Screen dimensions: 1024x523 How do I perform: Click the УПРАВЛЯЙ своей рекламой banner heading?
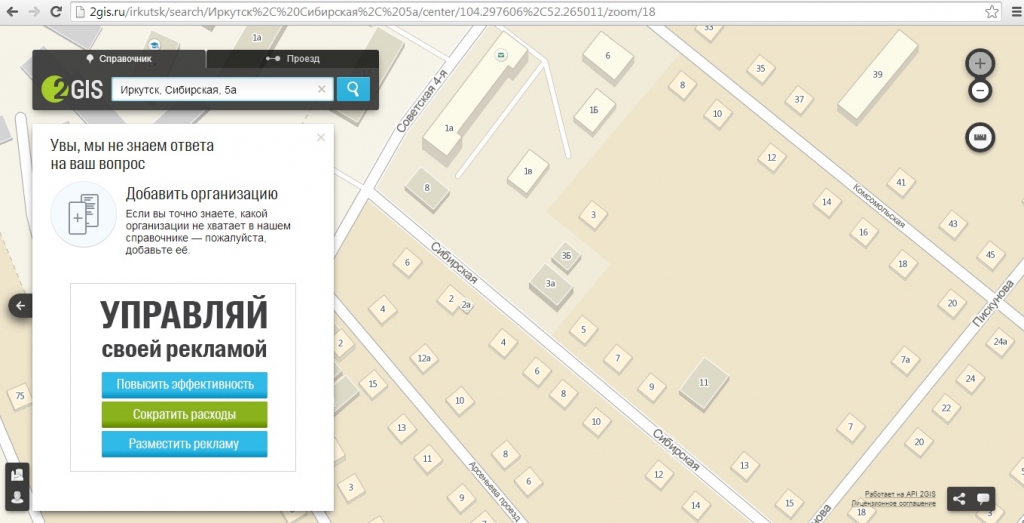pyautogui.click(x=184, y=330)
